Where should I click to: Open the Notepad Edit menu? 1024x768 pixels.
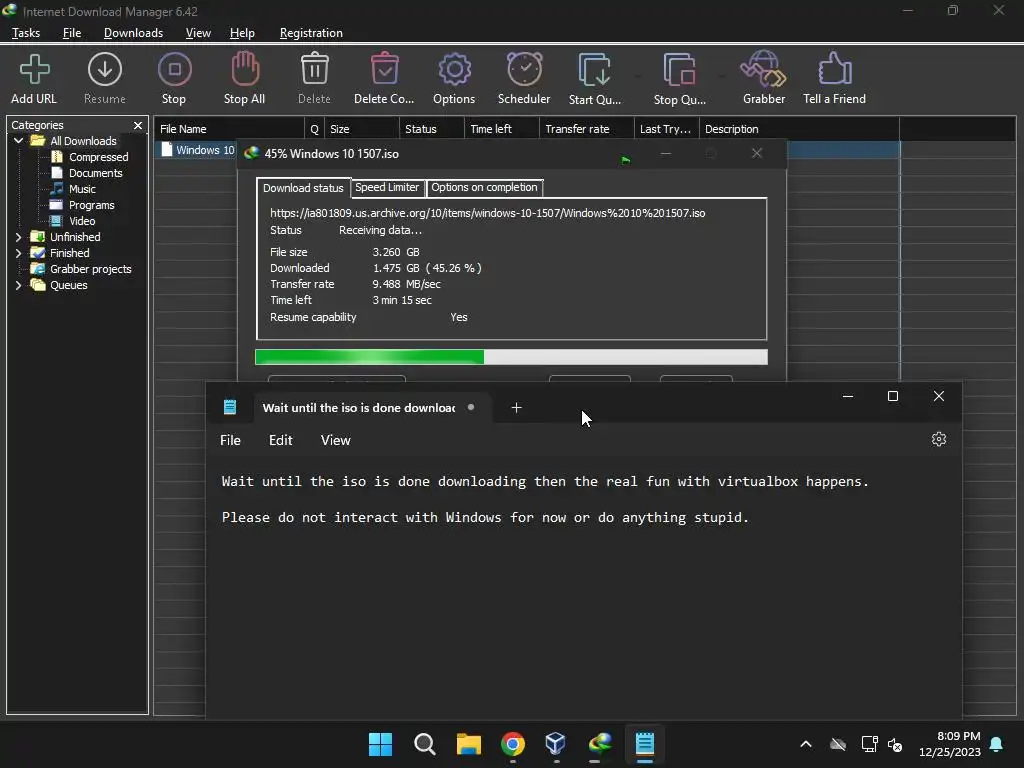[281, 440]
